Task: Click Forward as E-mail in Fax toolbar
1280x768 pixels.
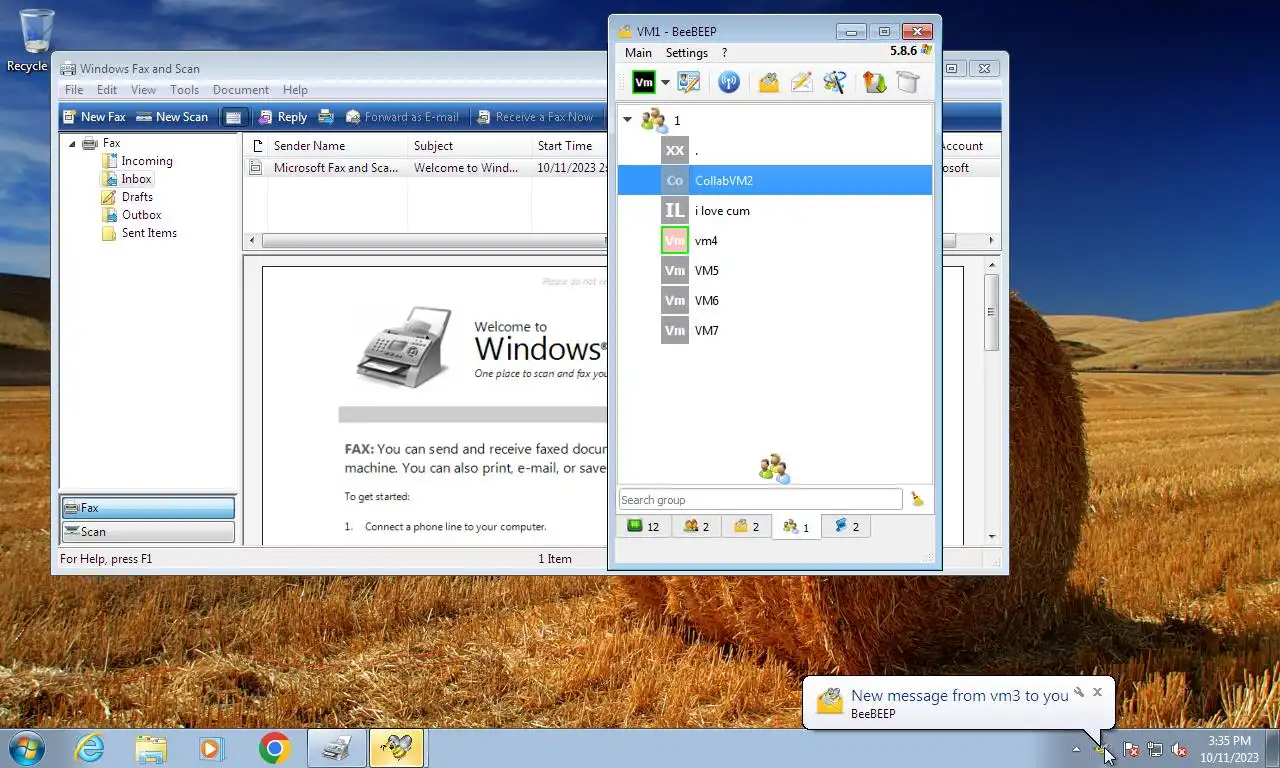Action: [x=402, y=117]
